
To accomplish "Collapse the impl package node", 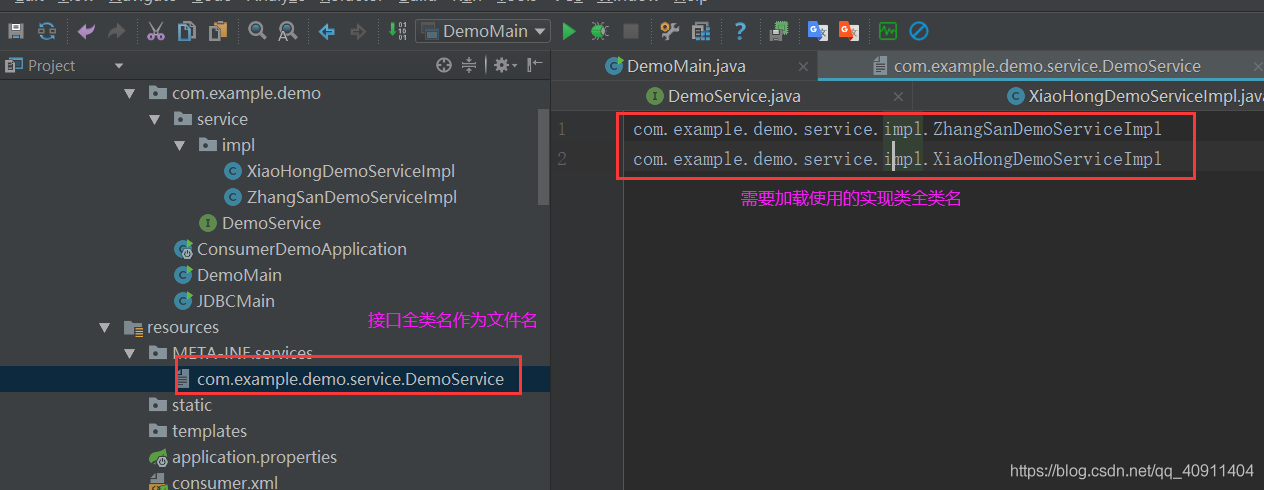I will point(179,145).
